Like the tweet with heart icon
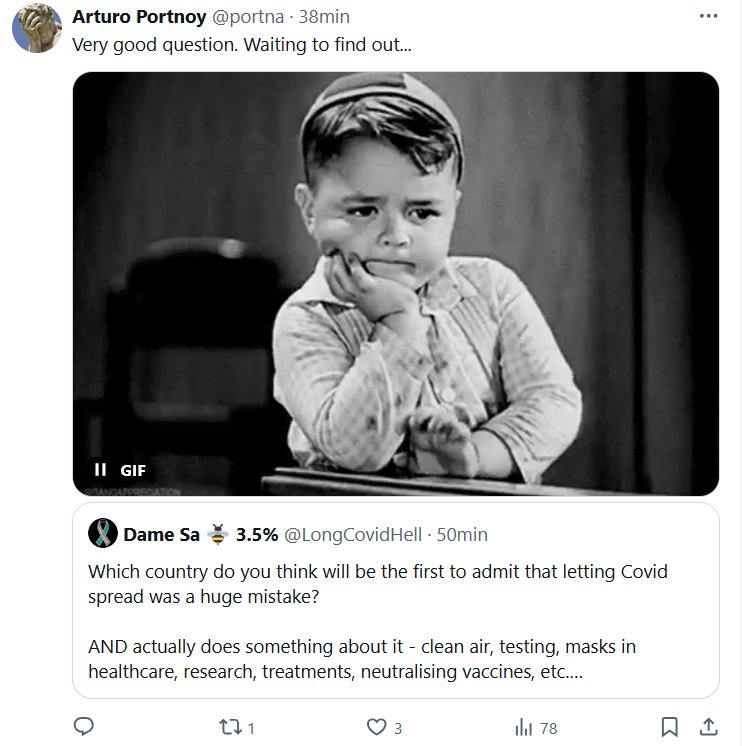Screen dimensions: 742x746 point(376,727)
